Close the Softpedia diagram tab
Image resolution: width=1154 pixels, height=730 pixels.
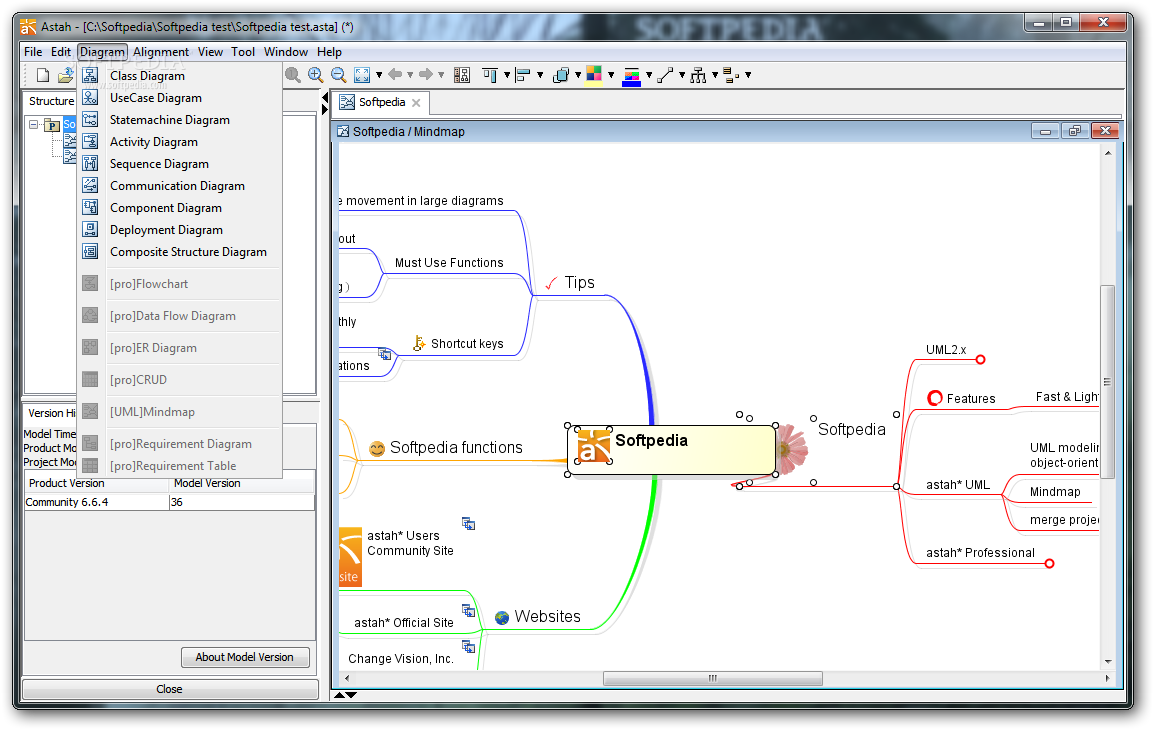click(x=416, y=103)
